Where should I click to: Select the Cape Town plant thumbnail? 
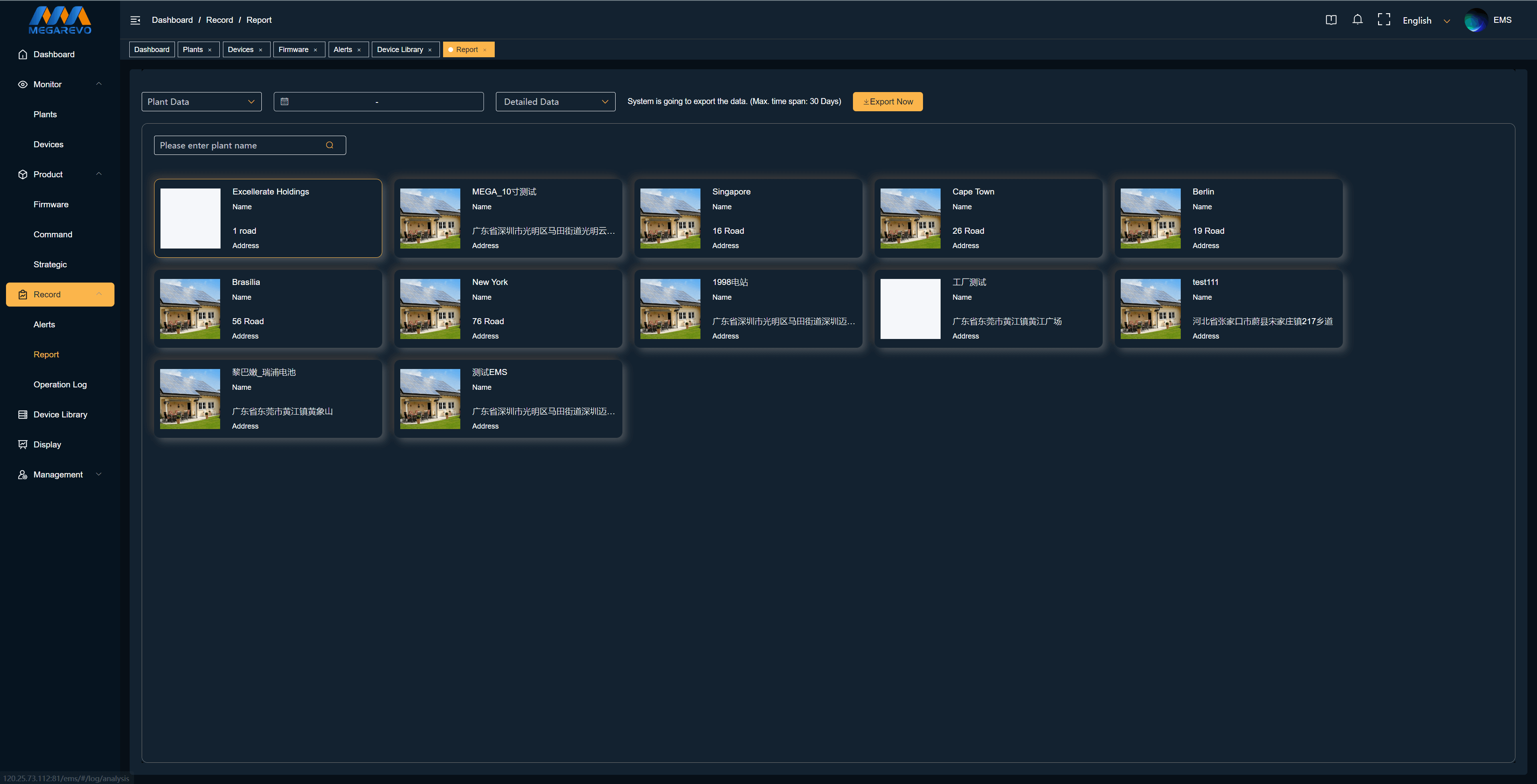911,219
